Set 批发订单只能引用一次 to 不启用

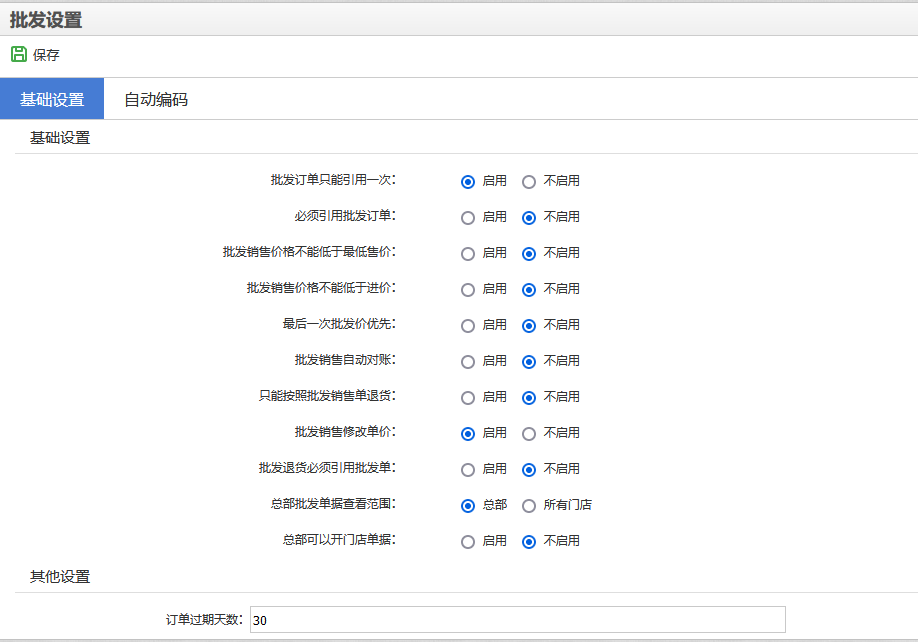[x=529, y=182]
